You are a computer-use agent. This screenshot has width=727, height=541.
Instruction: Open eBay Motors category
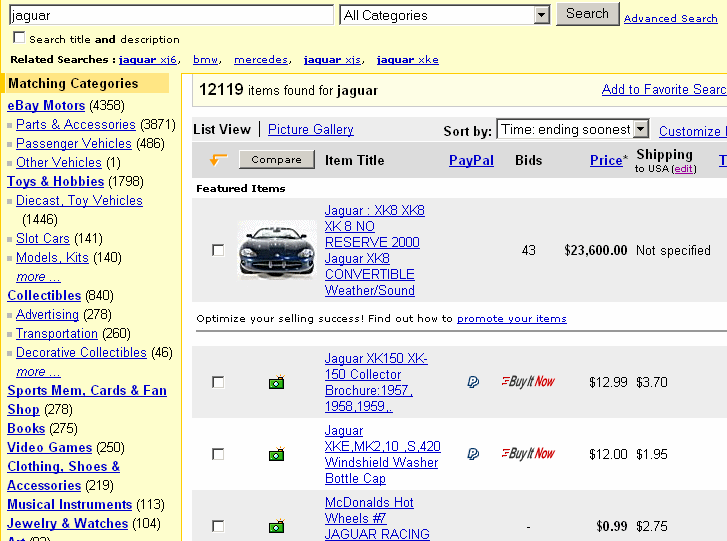click(x=46, y=105)
